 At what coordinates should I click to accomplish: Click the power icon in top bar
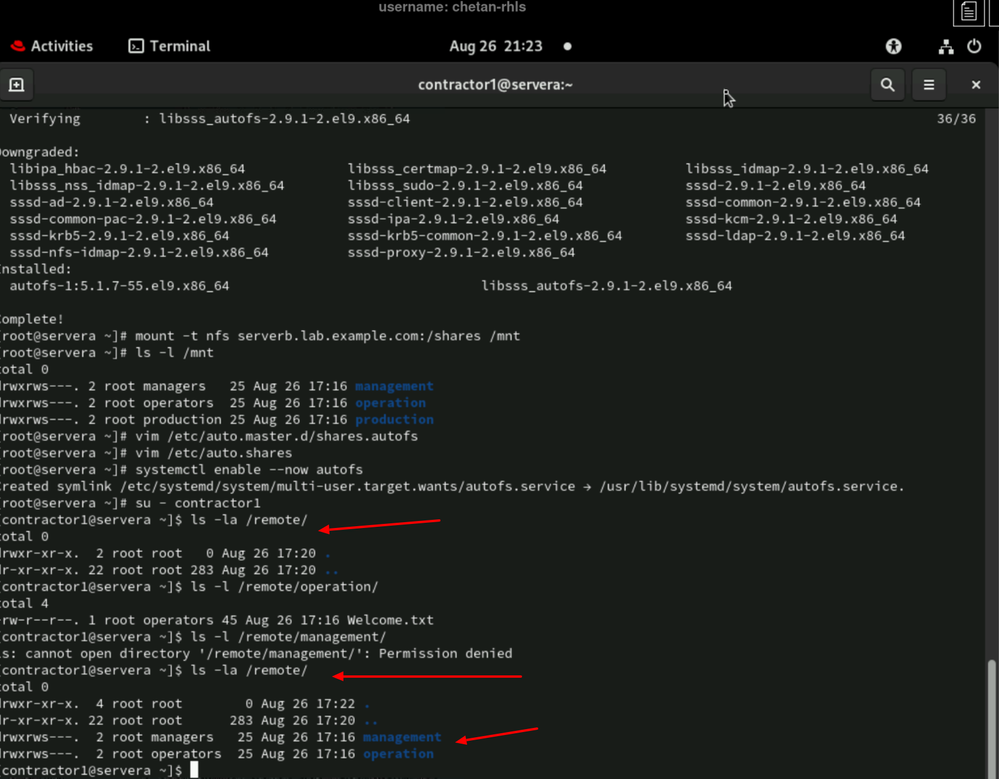974,46
